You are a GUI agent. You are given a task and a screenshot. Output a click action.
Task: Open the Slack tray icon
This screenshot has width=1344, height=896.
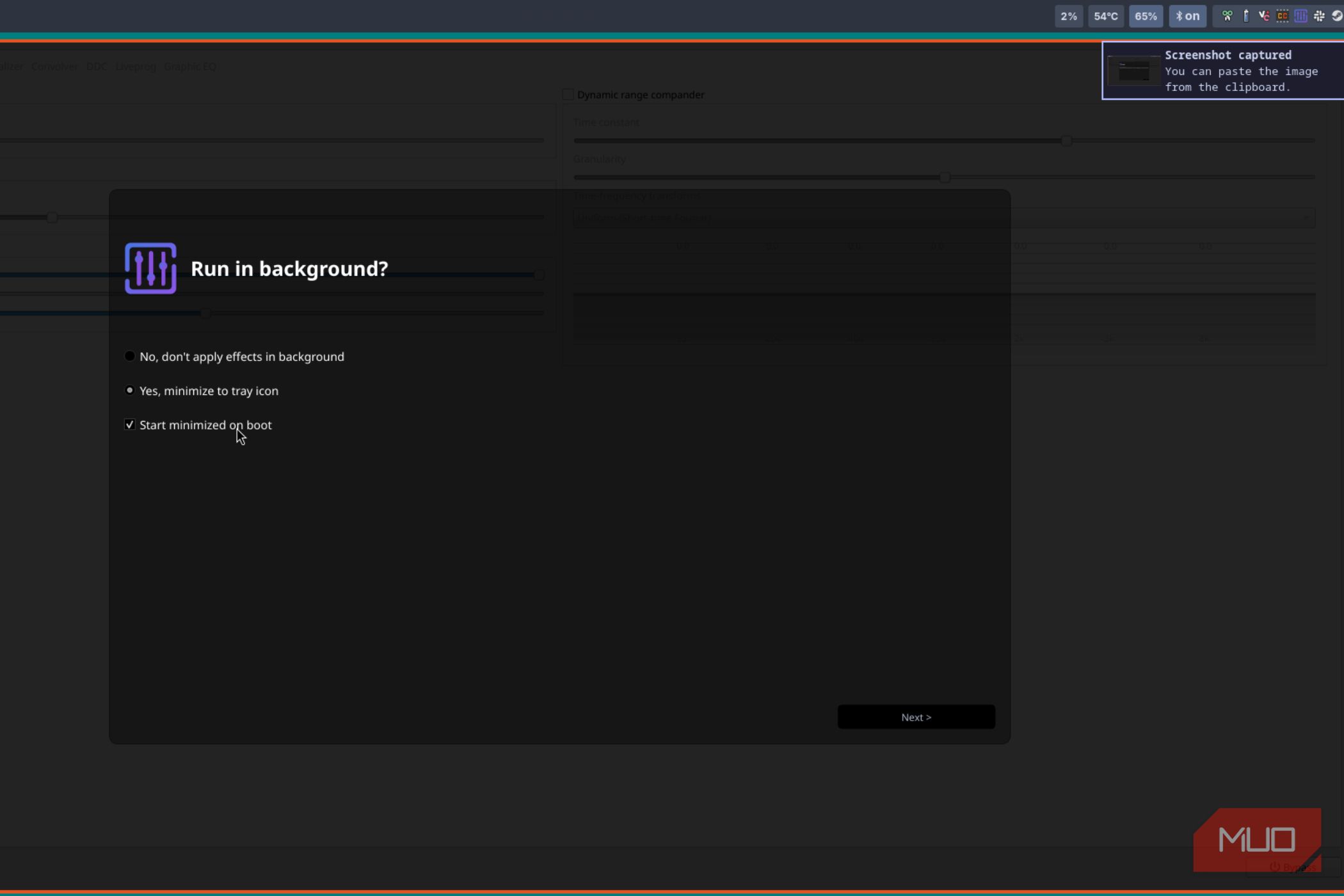coord(1319,16)
